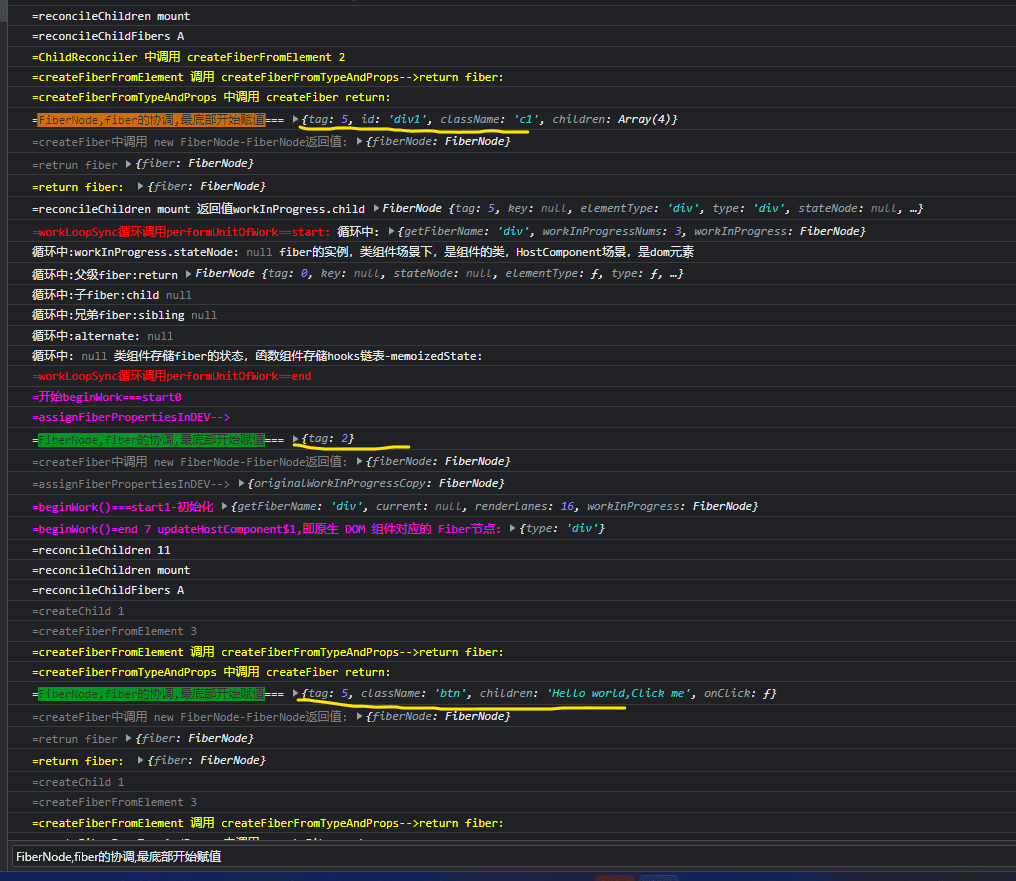
Task: Click the search field at the bottom
Action: pos(500,857)
